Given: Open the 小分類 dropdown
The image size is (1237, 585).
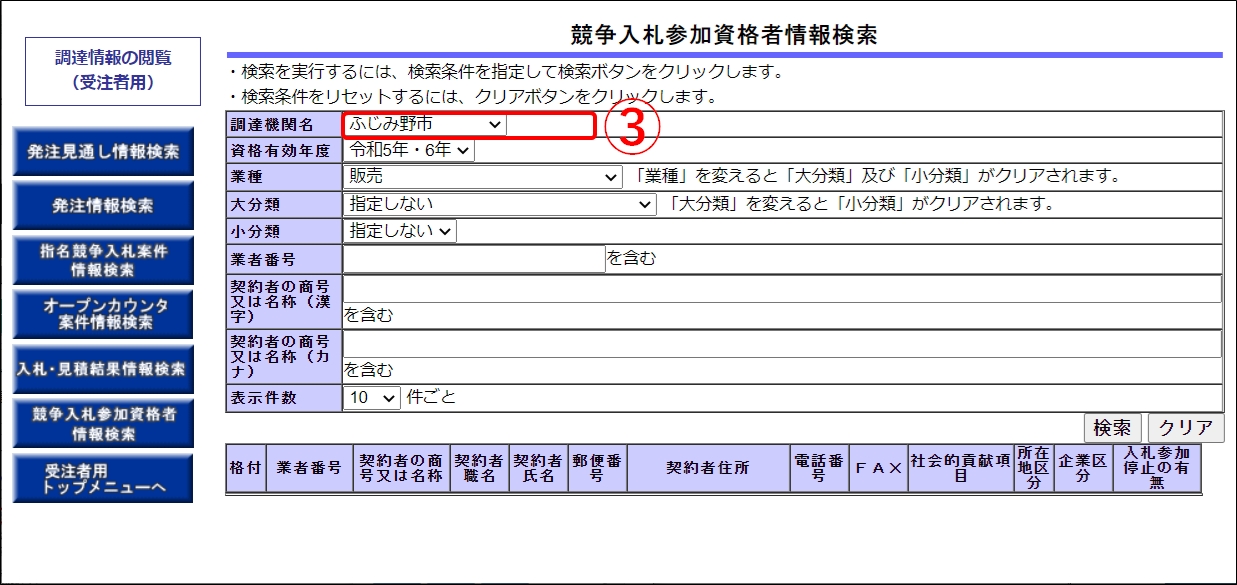Looking at the screenshot, I should 399,231.
